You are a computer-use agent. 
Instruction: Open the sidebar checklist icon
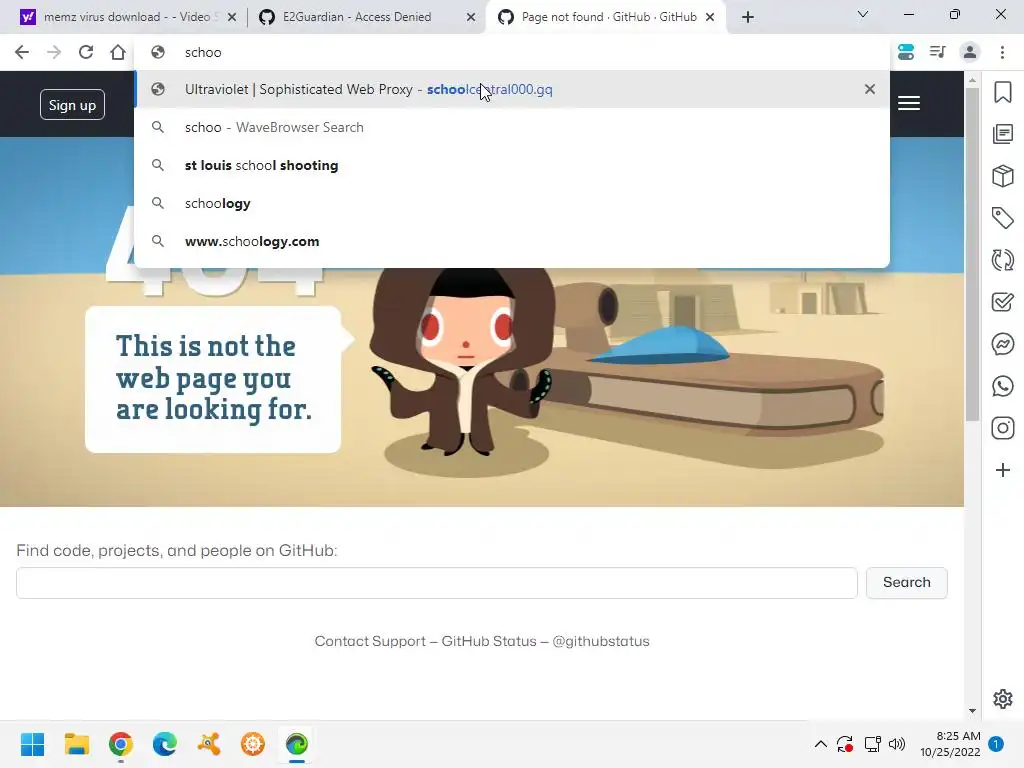click(1002, 302)
